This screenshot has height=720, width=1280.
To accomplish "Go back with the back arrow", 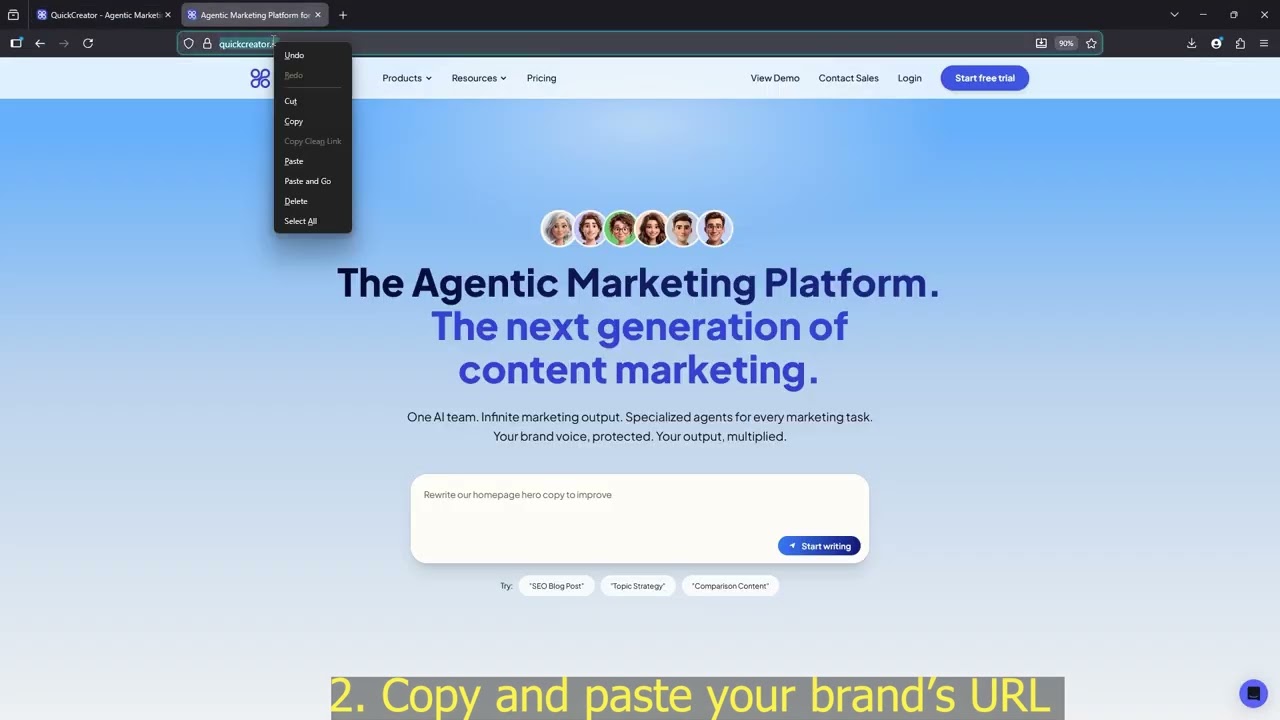I will 40,43.
